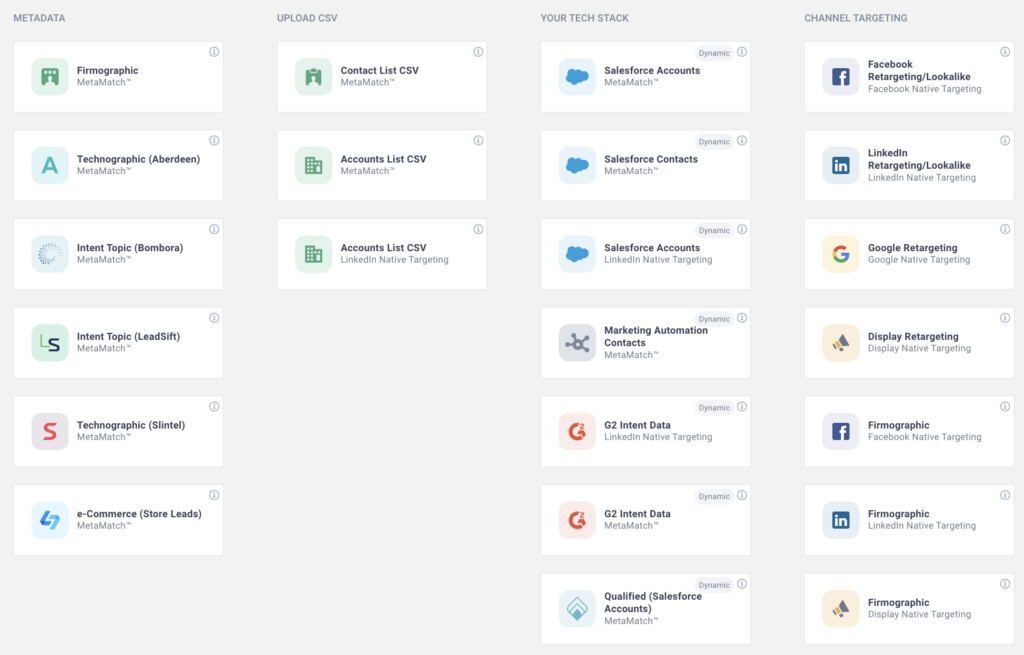
Task: Select Firmographic Facebook Native Targeting icon
Action: tap(841, 431)
